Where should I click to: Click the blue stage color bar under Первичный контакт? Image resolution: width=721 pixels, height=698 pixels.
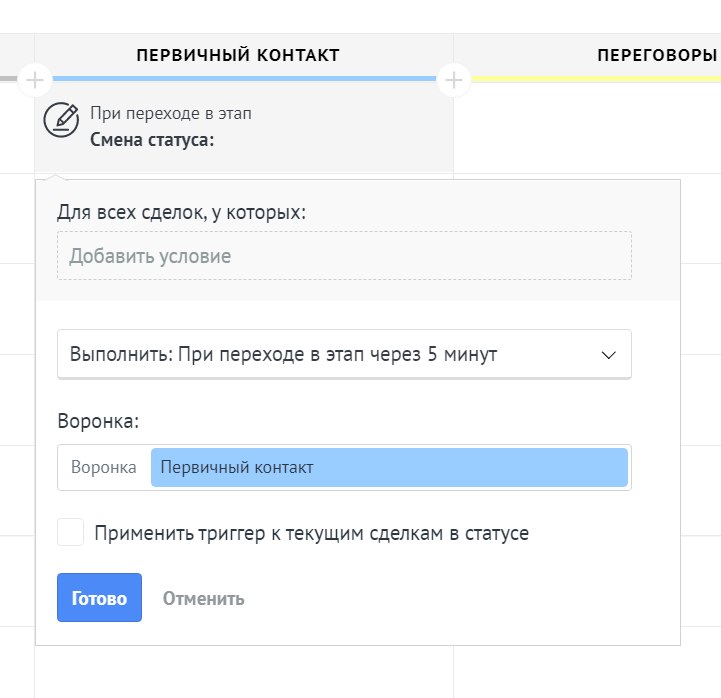(244, 79)
